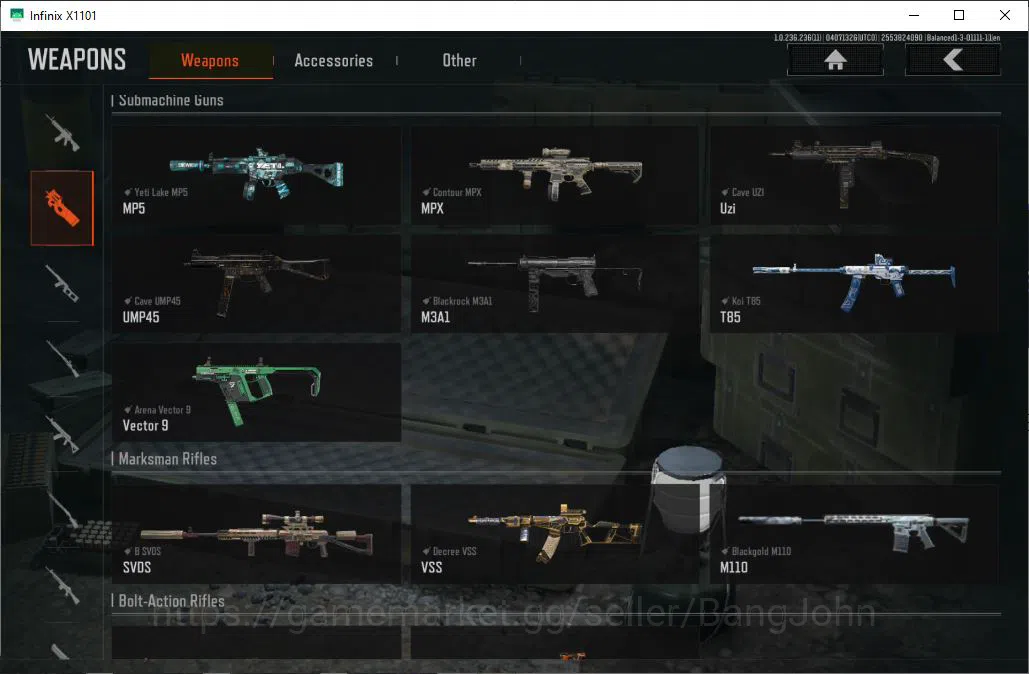Click the back arrow icon
This screenshot has height=674, width=1029.
pos(953,60)
